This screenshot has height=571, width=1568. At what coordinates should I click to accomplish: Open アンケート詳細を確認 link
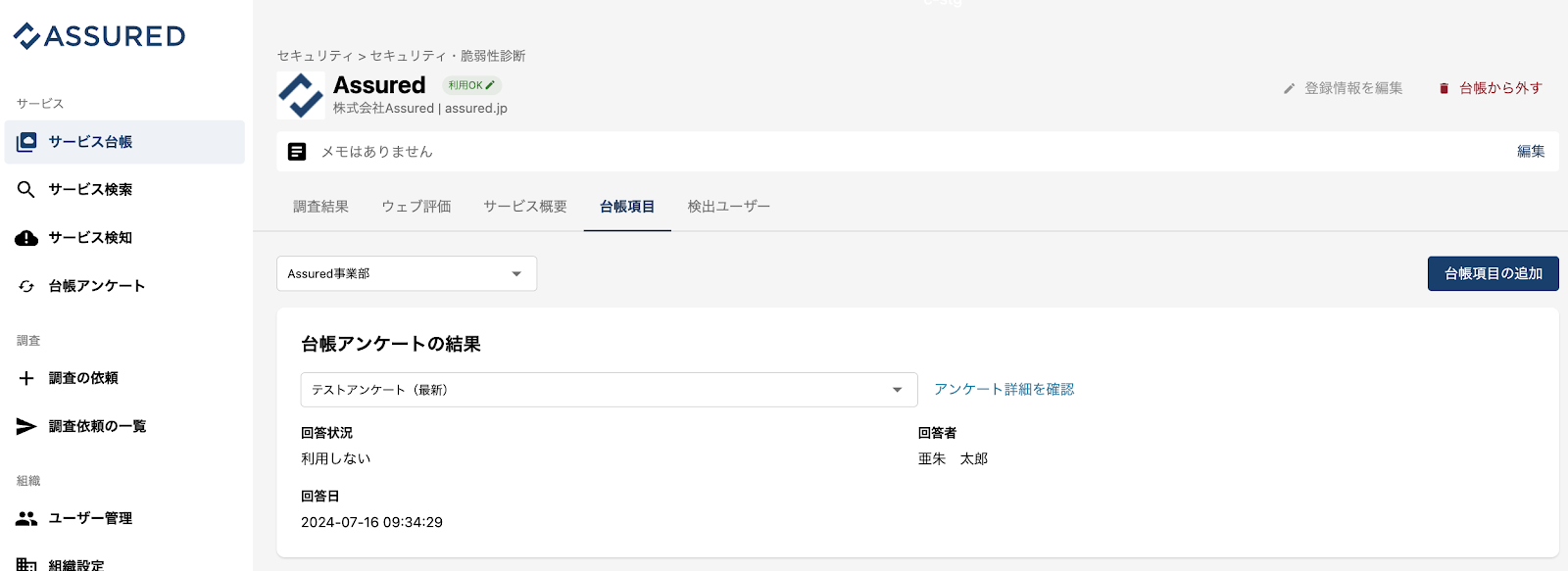tap(1004, 390)
